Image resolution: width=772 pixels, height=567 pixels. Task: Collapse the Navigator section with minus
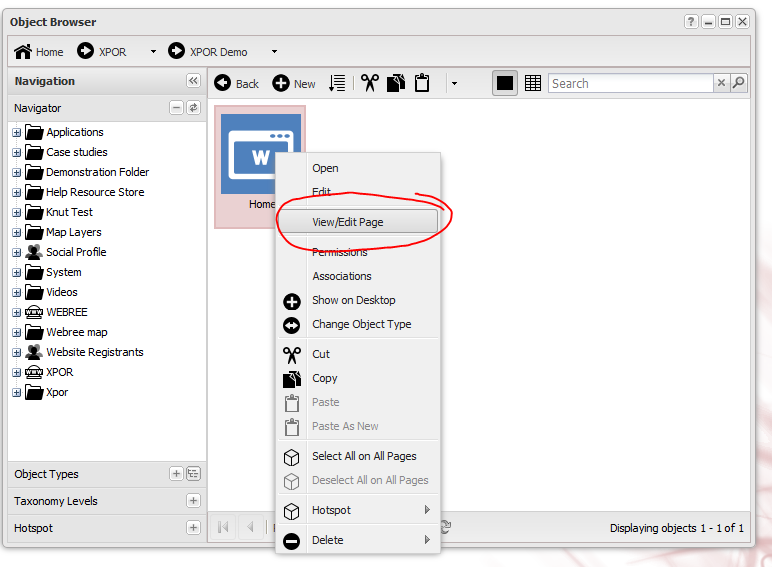pos(176,107)
